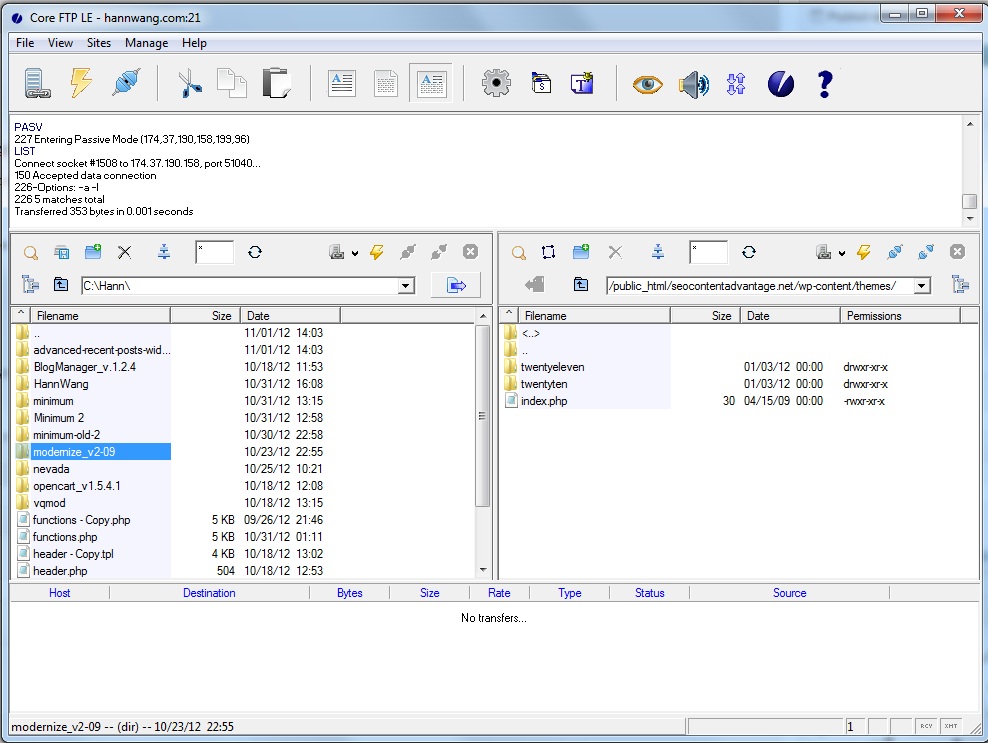Click local pane refresh circular arrow
The width and height of the screenshot is (988, 743).
tap(255, 252)
